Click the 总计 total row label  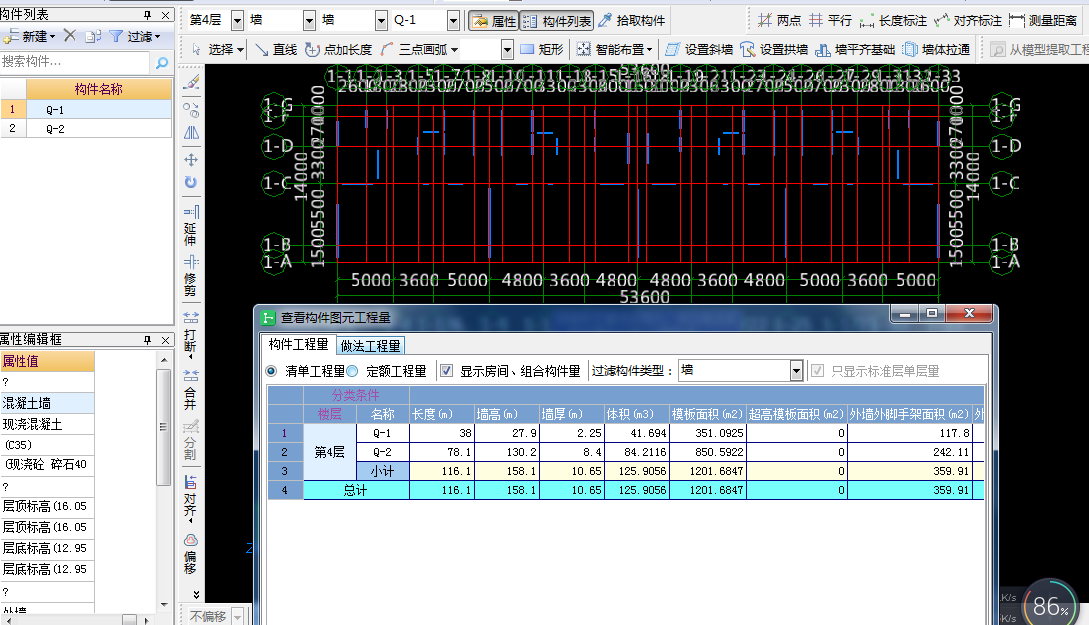[x=356, y=490]
